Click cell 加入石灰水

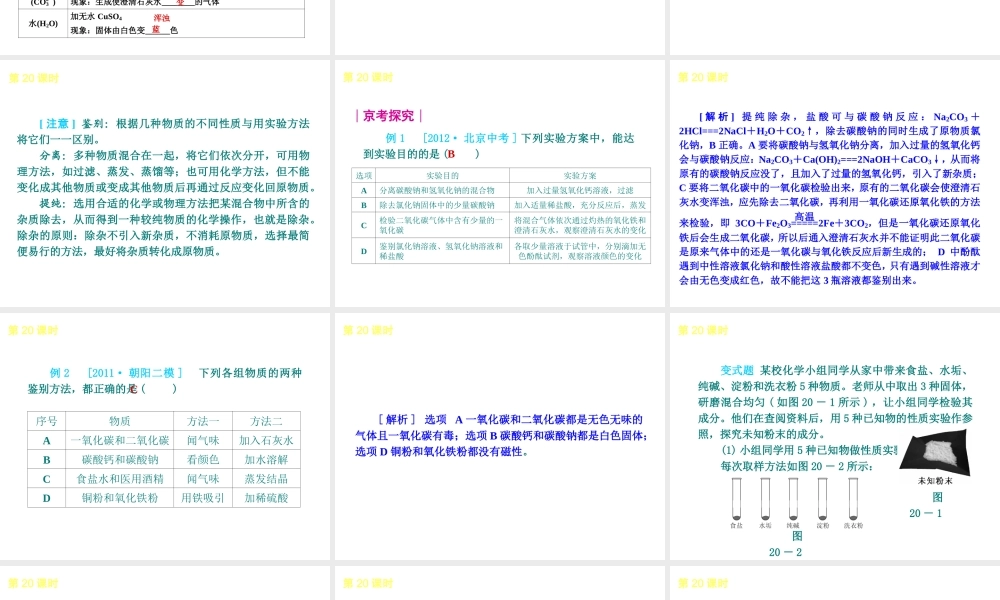coord(266,441)
